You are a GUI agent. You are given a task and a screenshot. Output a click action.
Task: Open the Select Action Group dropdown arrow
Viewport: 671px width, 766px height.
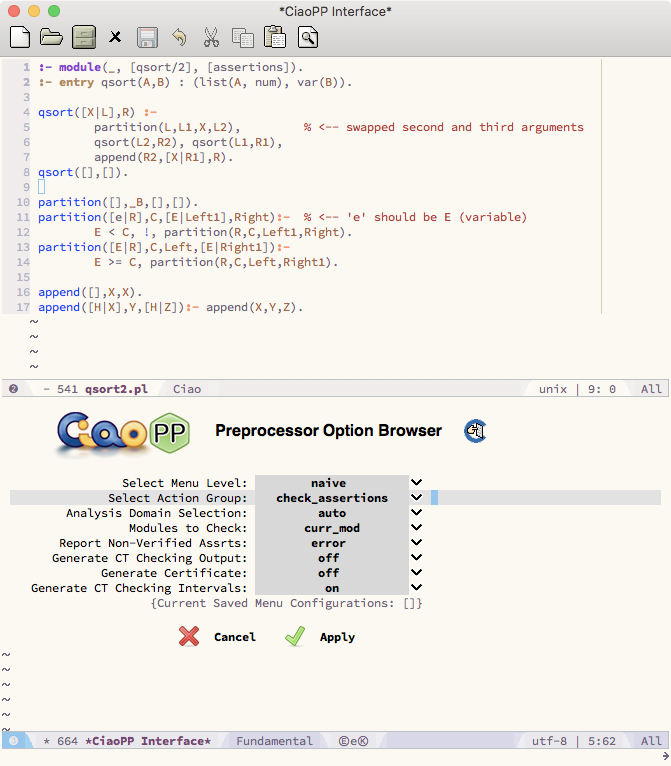(417, 498)
